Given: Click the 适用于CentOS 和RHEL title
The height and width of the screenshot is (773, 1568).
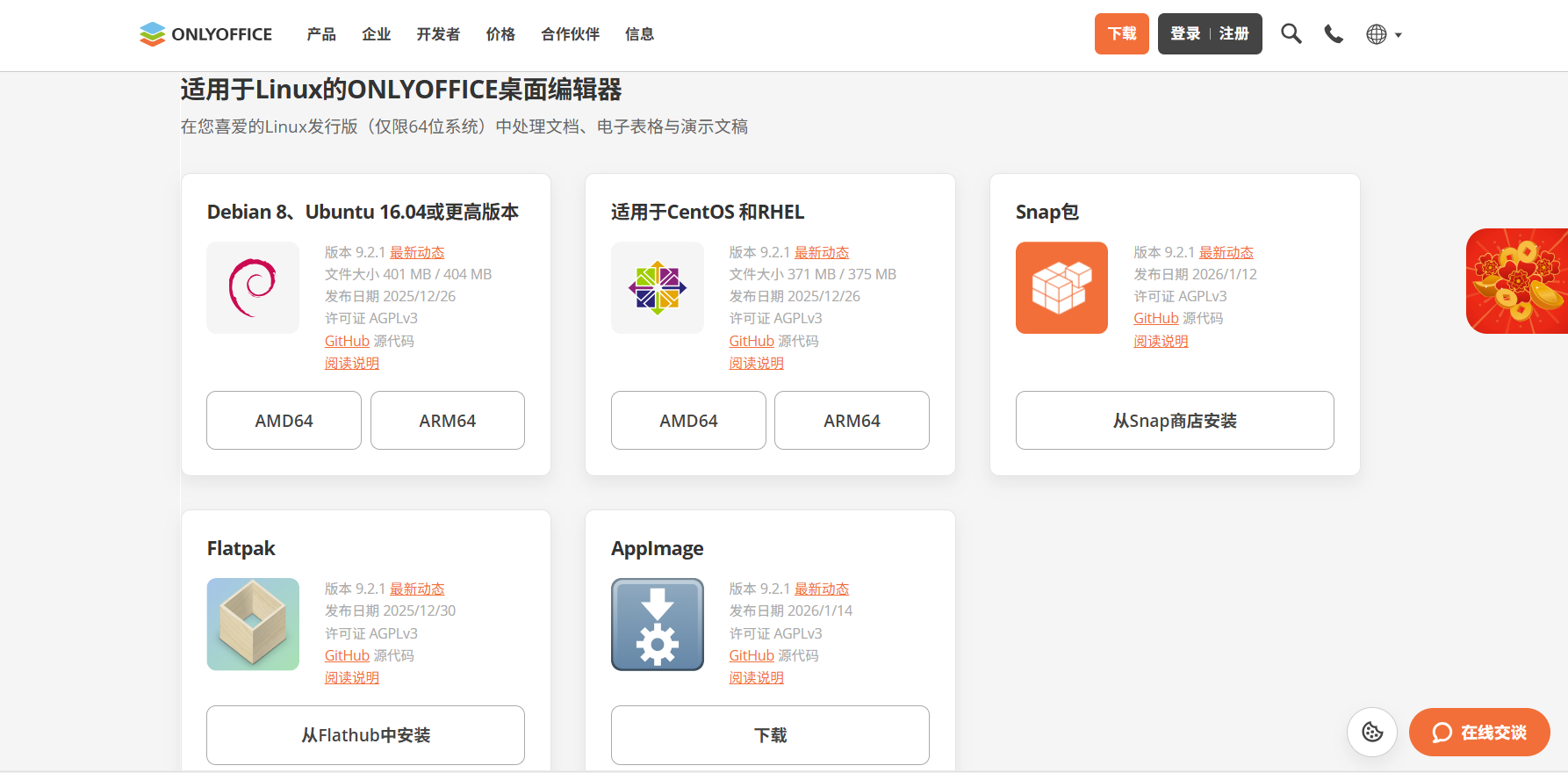Looking at the screenshot, I should coord(708,212).
